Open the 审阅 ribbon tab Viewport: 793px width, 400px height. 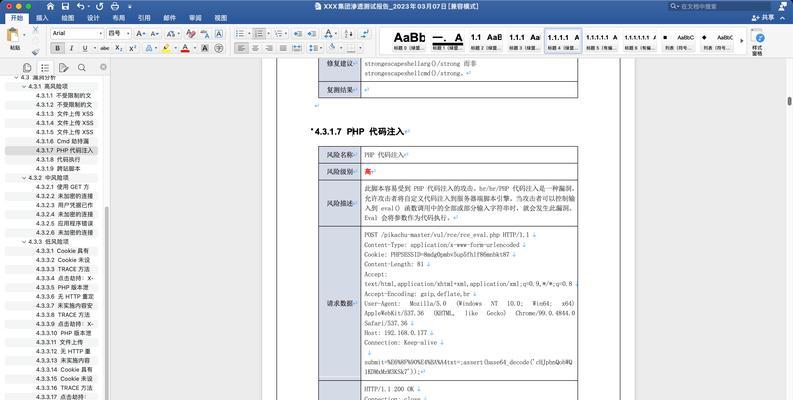pos(195,18)
